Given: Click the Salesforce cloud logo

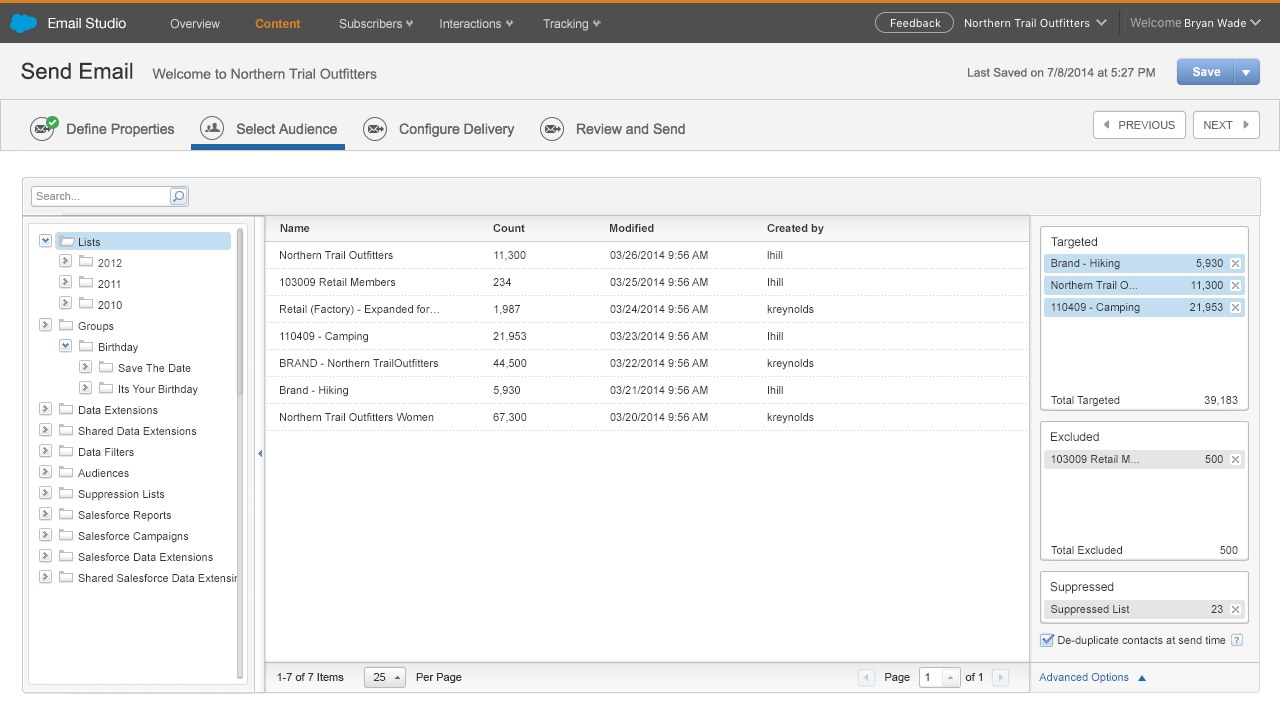Looking at the screenshot, I should (x=24, y=23).
